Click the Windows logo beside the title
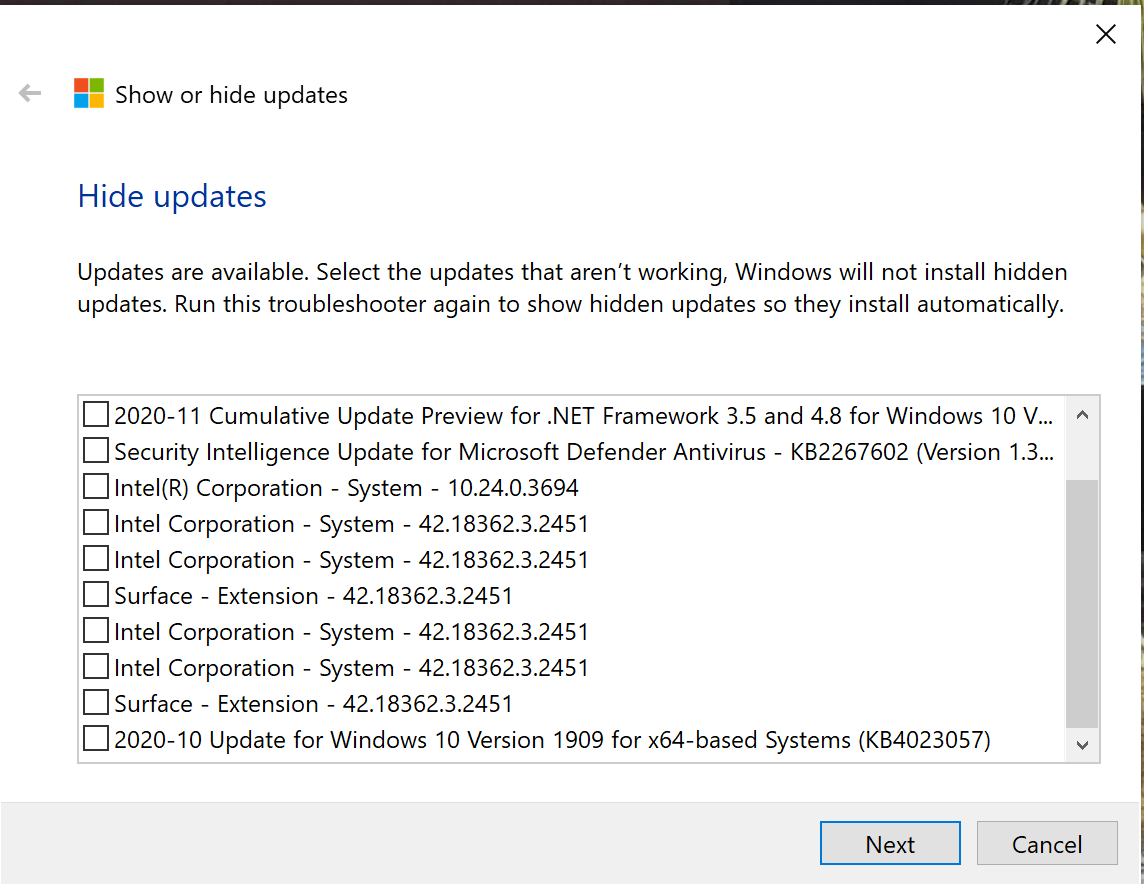Viewport: 1144px width, 884px height. pos(89,94)
